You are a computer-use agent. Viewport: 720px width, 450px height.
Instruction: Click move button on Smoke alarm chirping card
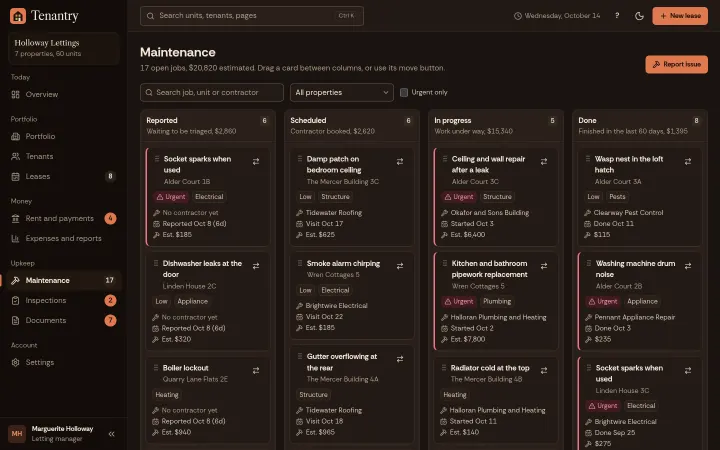click(400, 266)
